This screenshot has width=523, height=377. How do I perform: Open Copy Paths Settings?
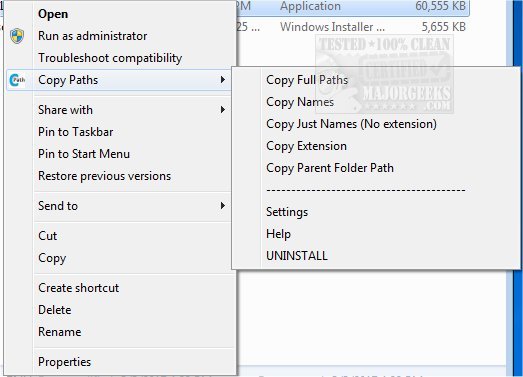click(287, 212)
